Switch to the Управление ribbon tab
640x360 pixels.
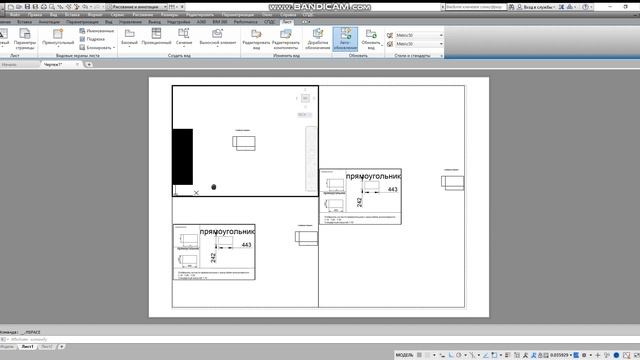130,22
